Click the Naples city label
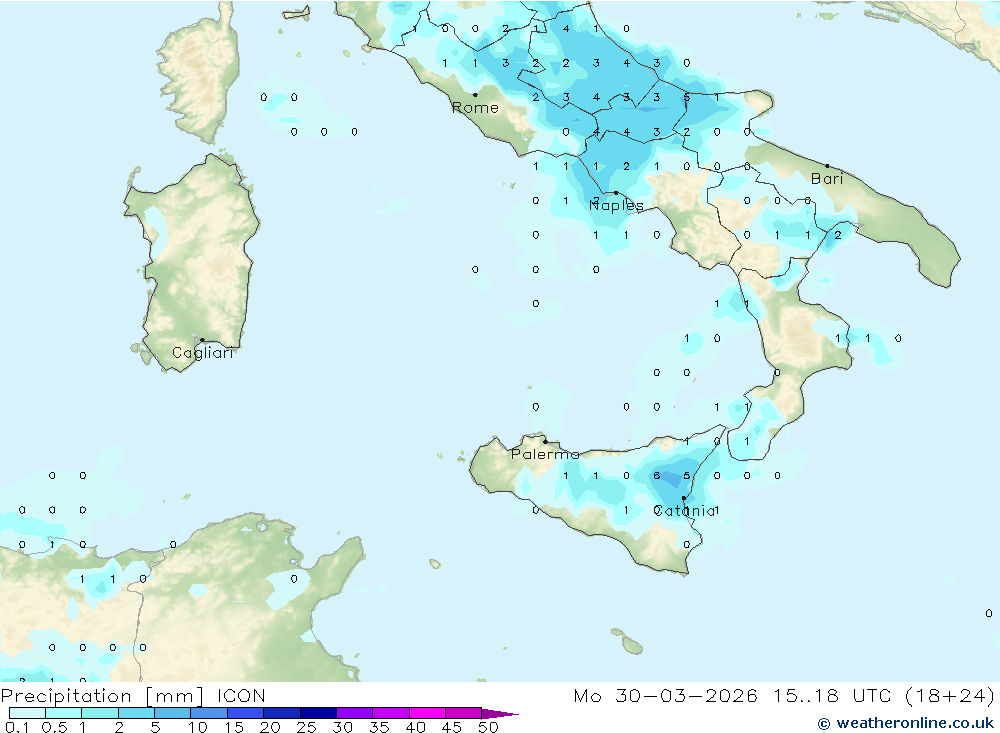1000x733 pixels. coord(616,205)
